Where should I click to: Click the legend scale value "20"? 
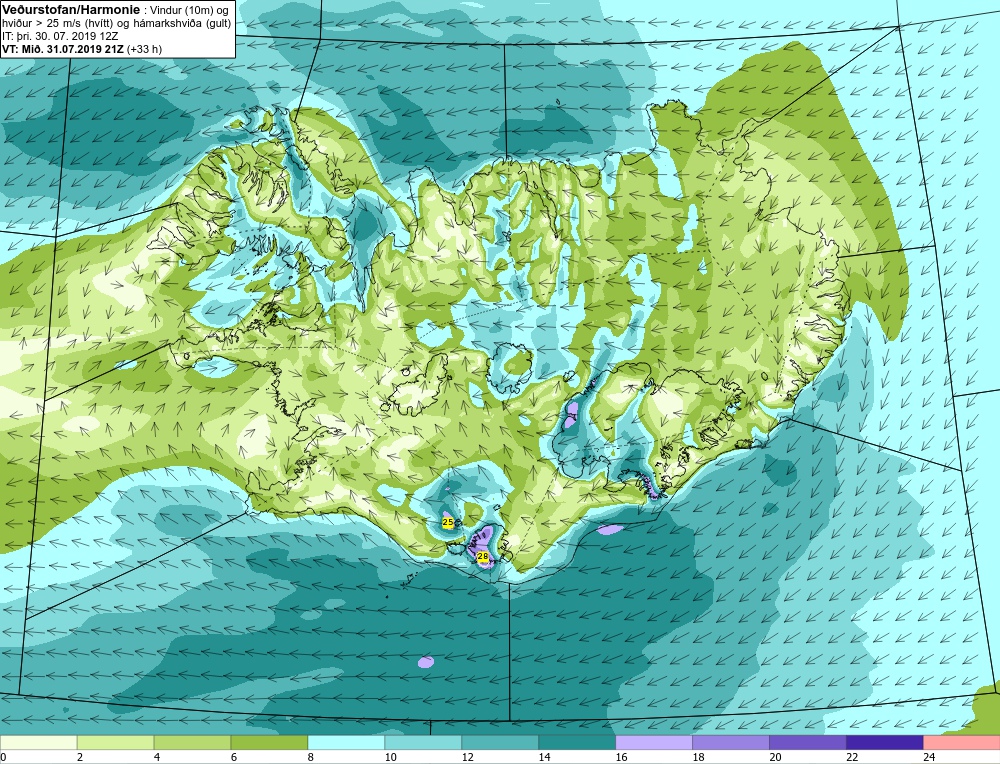775,757
